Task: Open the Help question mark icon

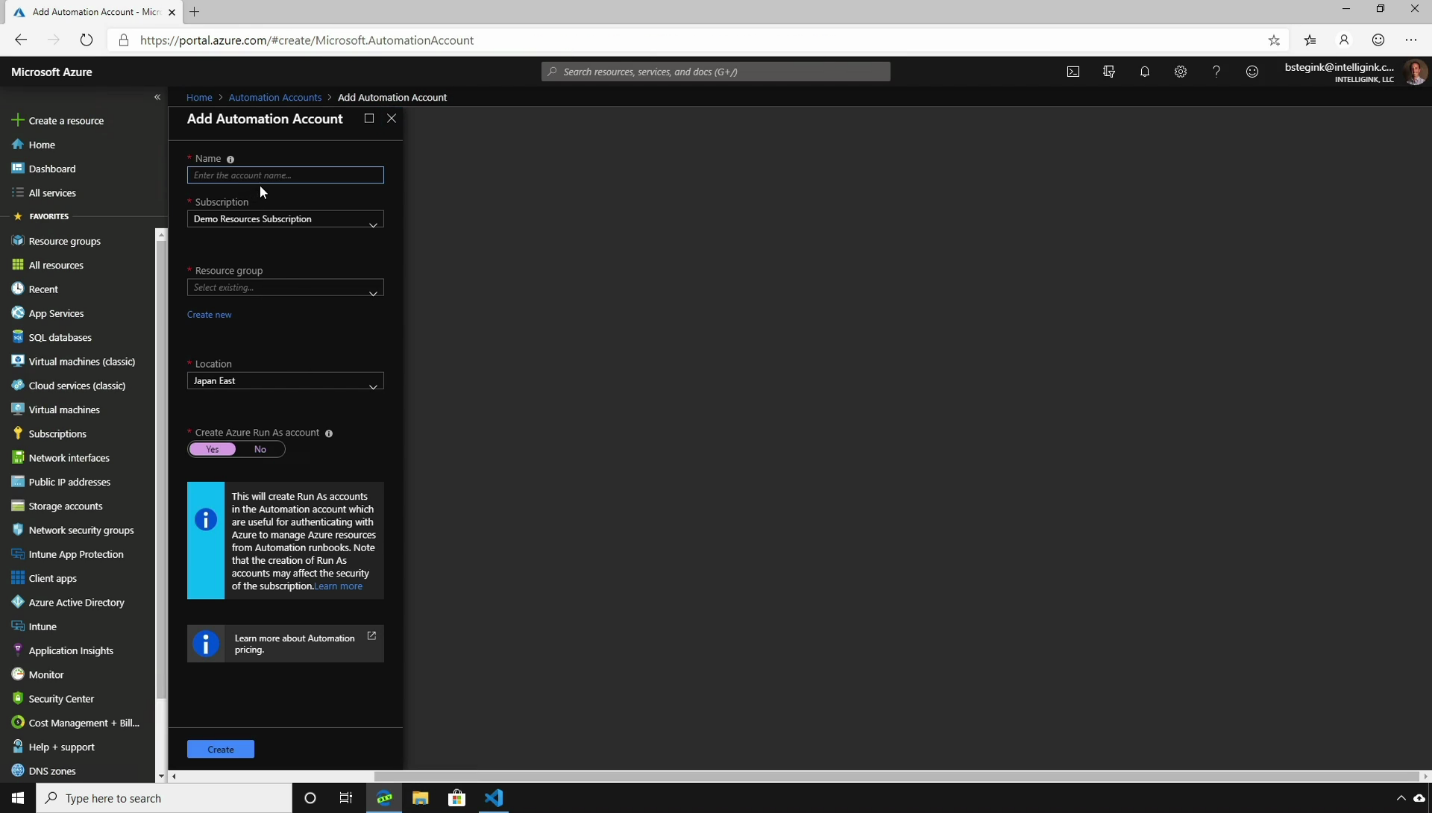Action: [x=1216, y=72]
